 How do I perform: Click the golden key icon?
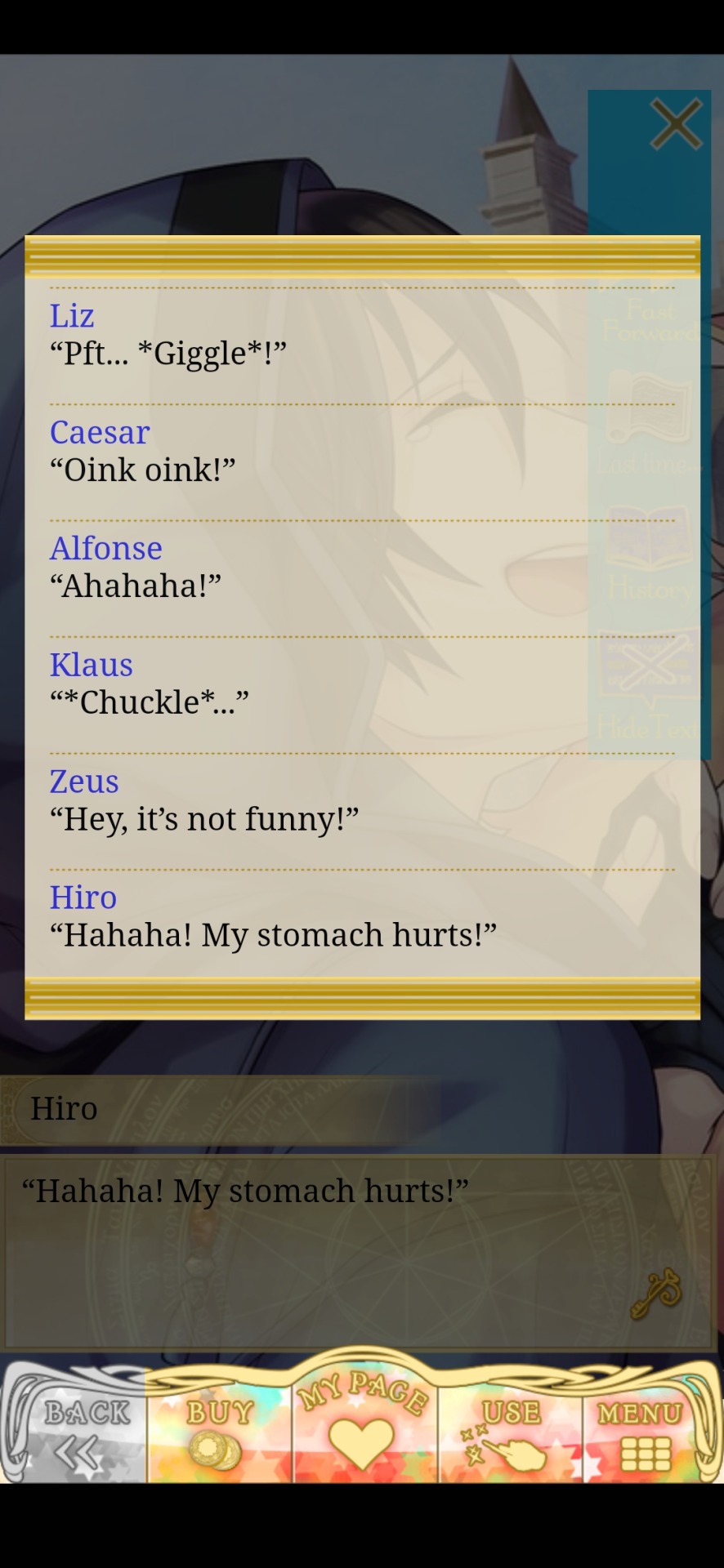click(656, 1293)
